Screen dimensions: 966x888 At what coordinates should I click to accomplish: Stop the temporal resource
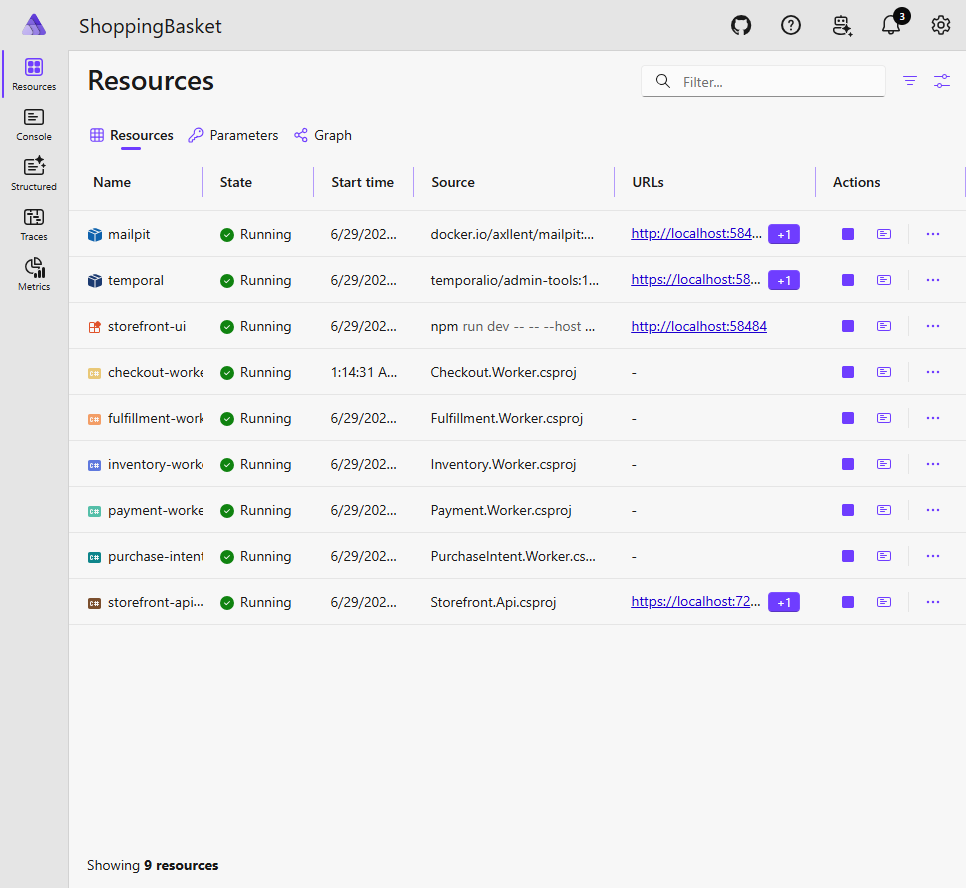[x=848, y=280]
